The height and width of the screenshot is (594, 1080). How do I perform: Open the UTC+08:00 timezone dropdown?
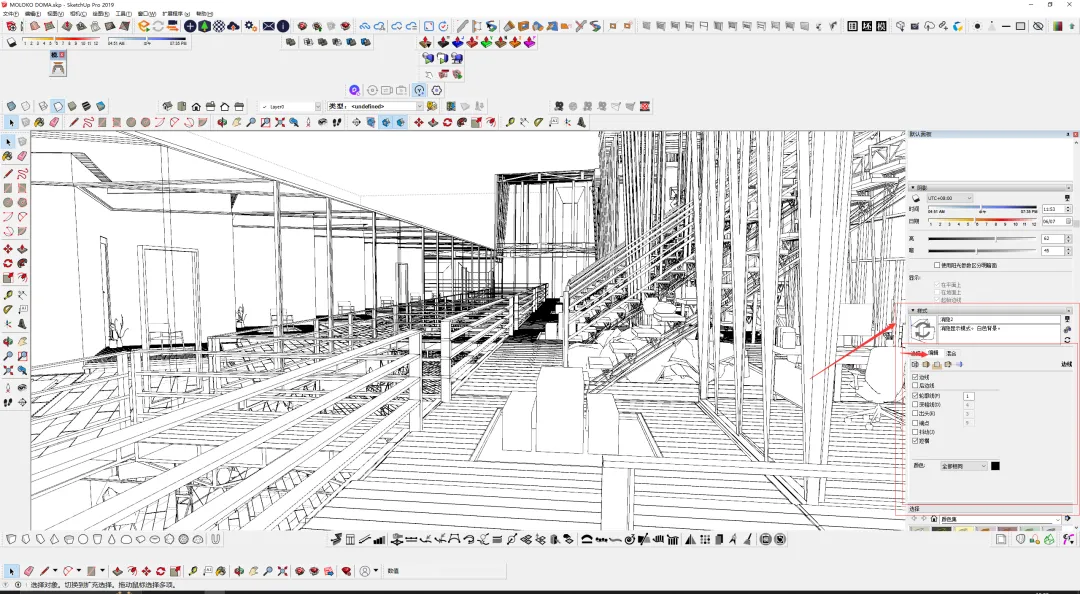949,198
